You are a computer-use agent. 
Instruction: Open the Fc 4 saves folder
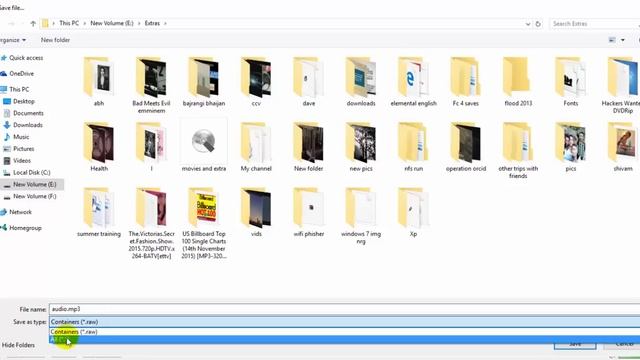click(466, 82)
